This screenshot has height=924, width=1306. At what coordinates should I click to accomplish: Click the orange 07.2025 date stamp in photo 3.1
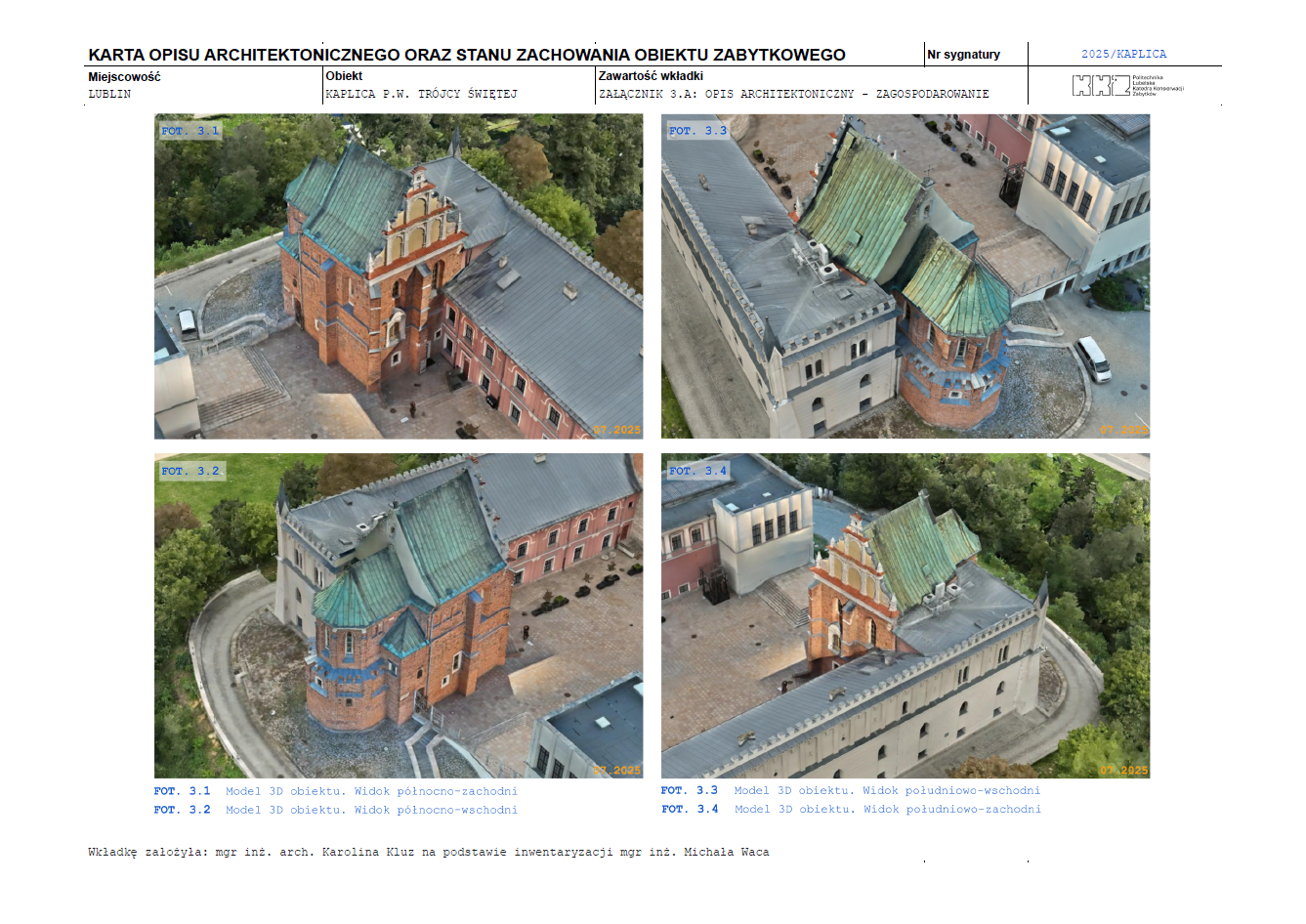point(616,430)
